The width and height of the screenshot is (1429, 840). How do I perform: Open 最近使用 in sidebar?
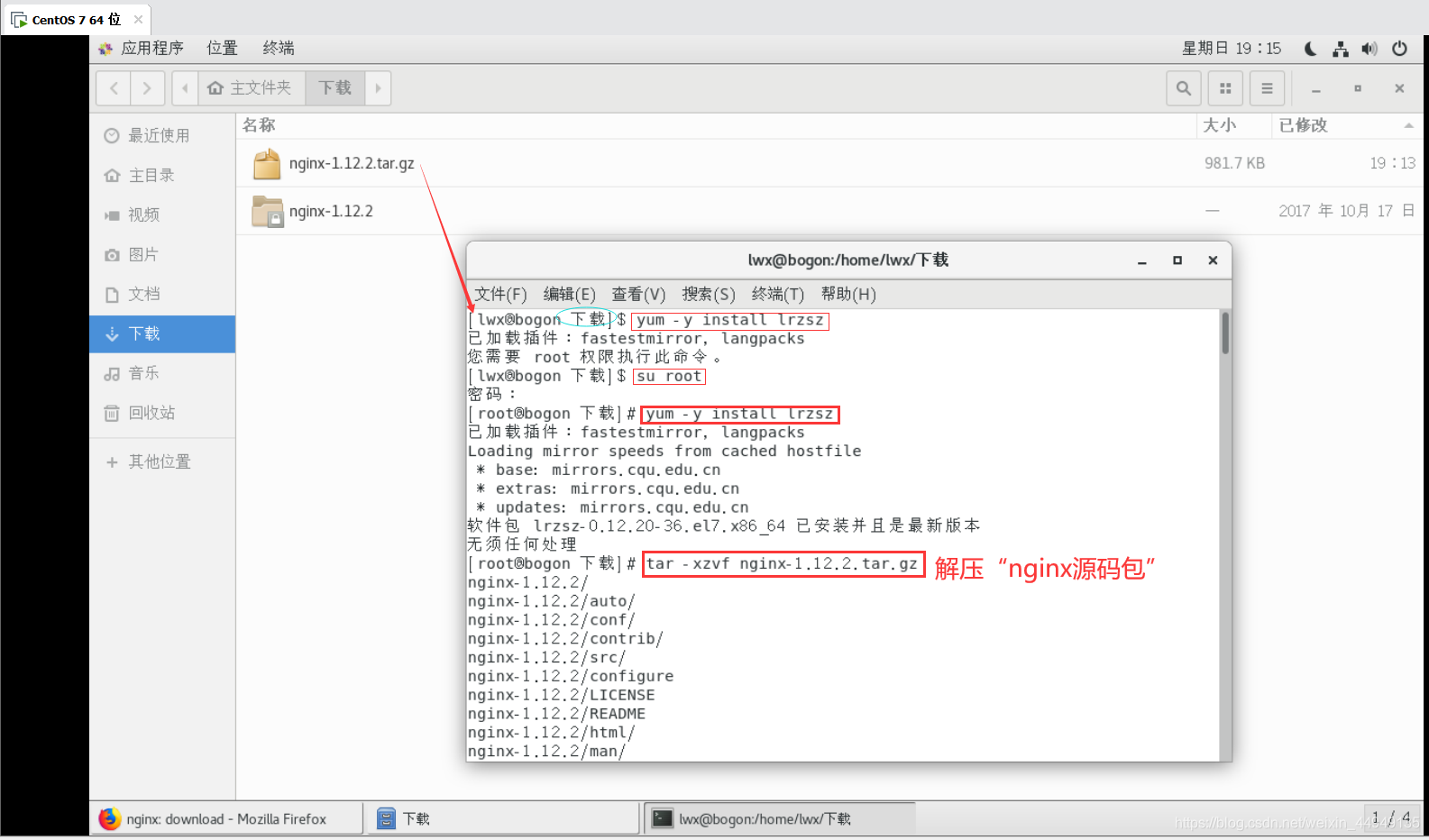pyautogui.click(x=162, y=135)
